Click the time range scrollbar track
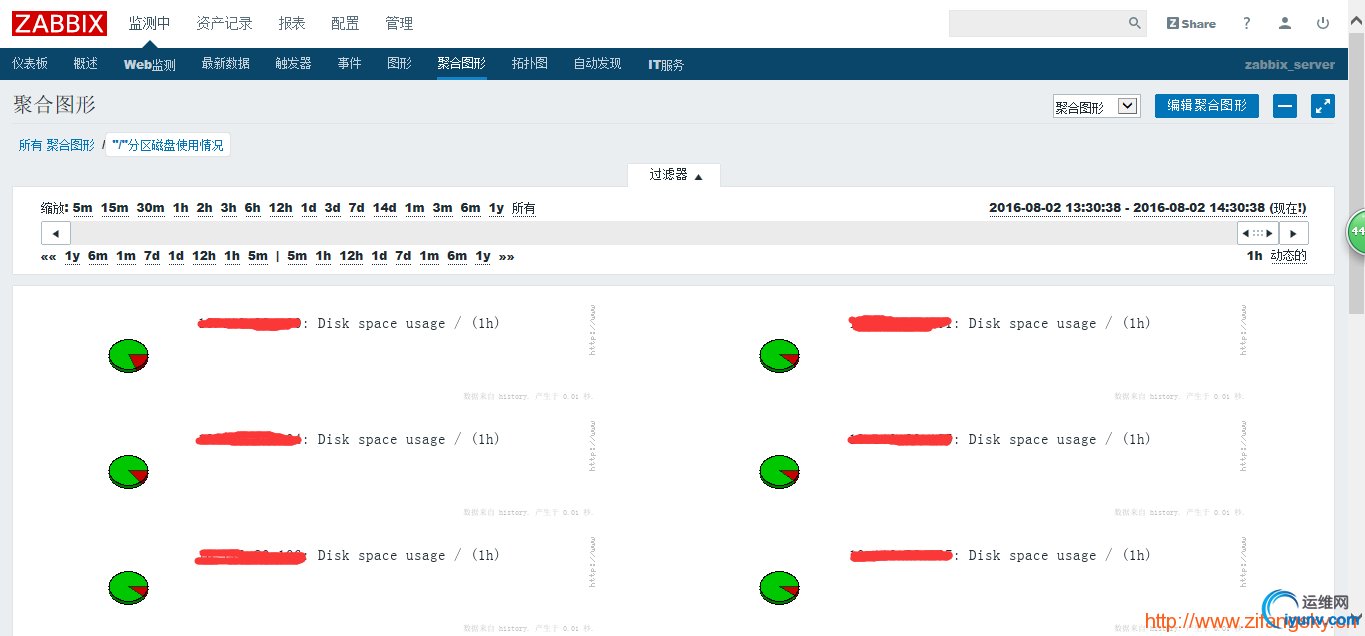The height and width of the screenshot is (636, 1365). point(653,233)
